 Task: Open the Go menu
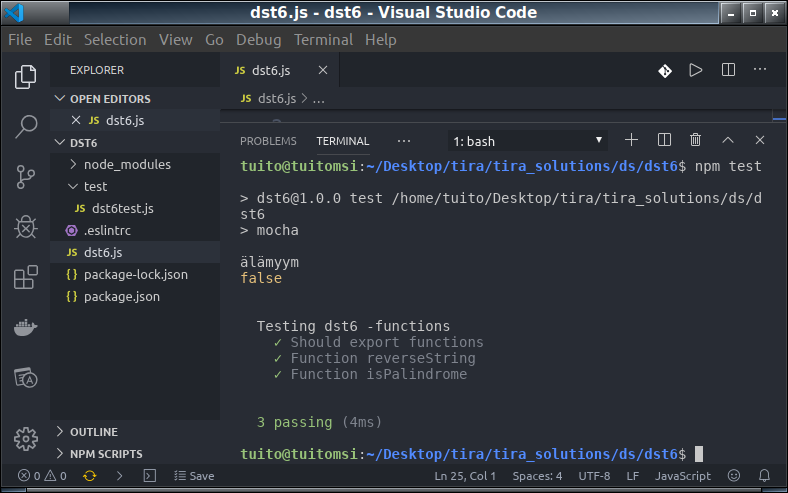tap(214, 40)
